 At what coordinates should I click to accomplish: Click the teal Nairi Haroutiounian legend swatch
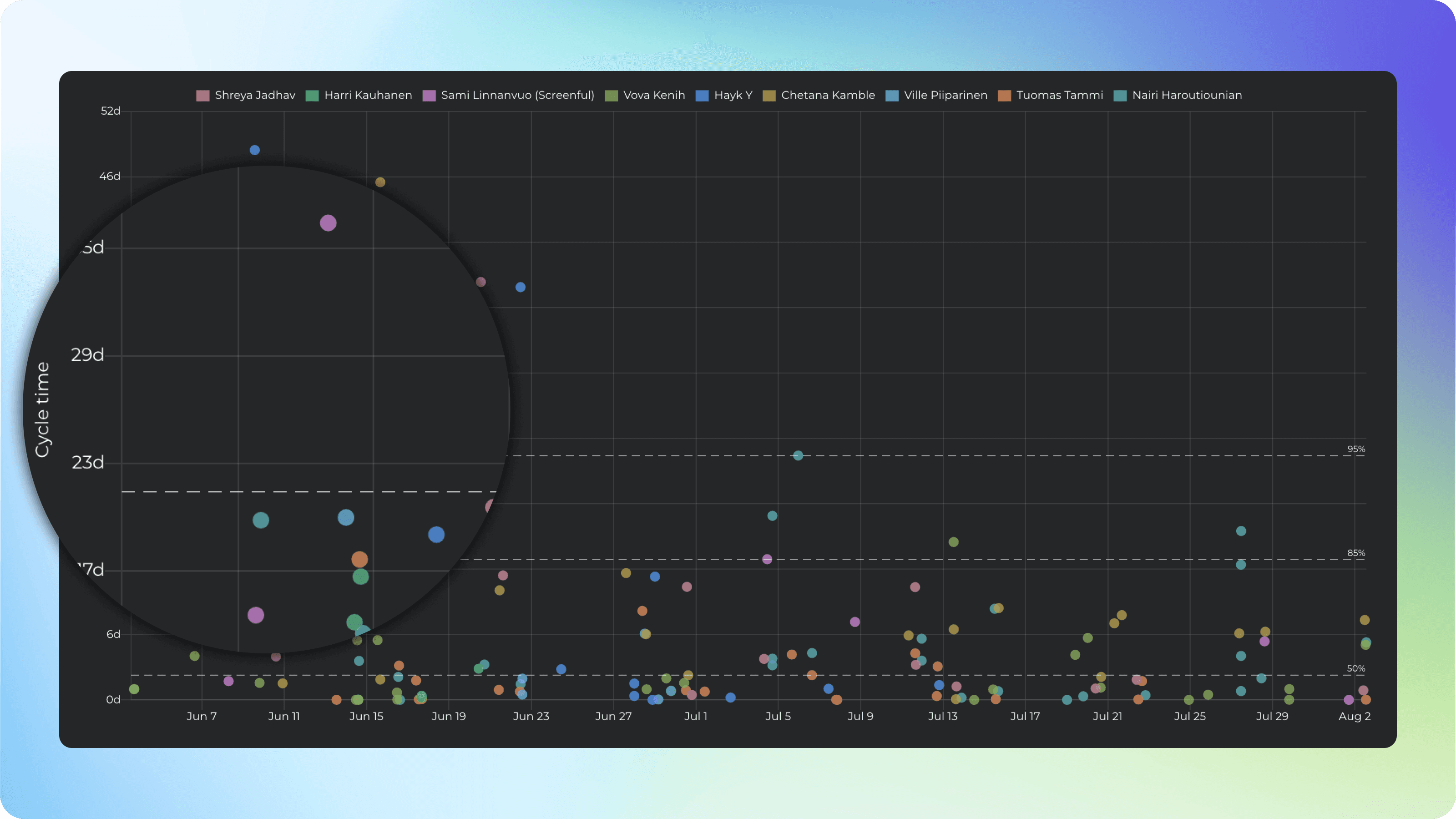click(x=1120, y=96)
